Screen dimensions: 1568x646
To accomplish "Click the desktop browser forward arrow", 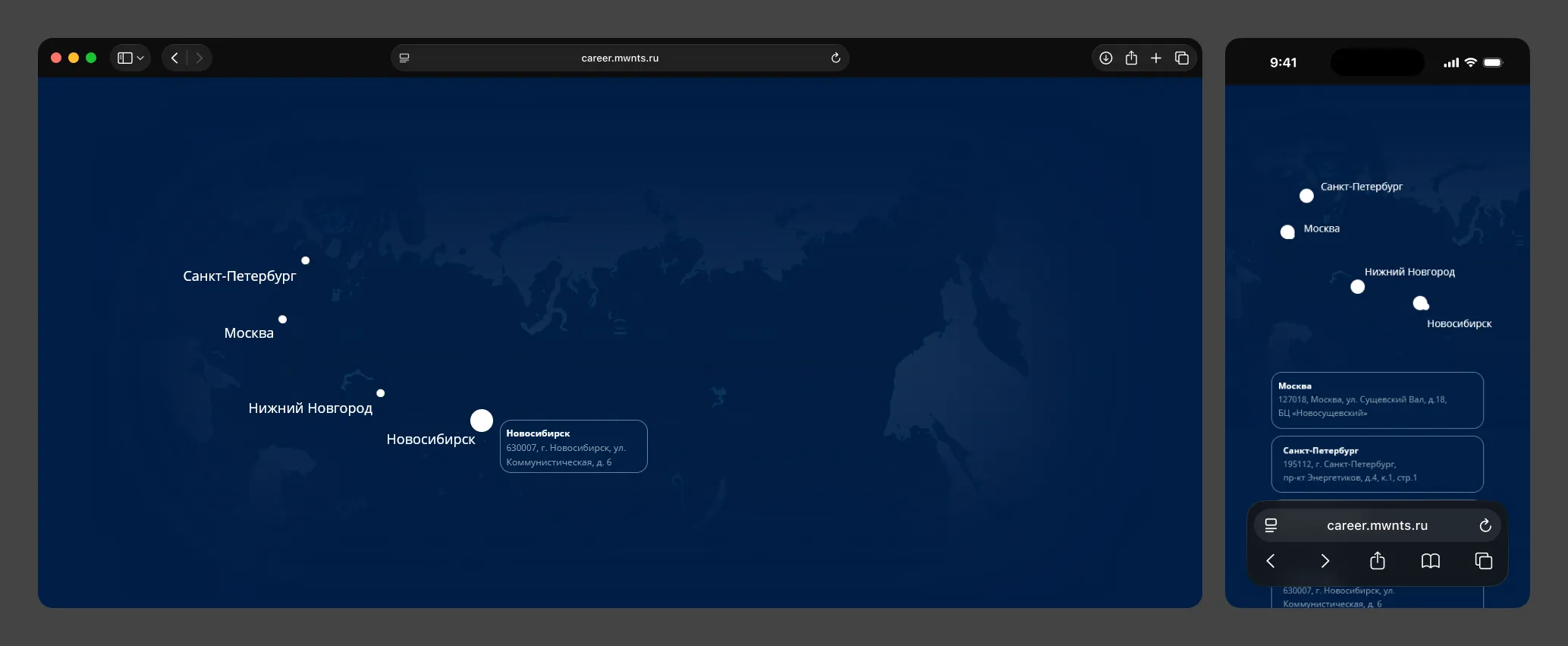I will click(x=200, y=58).
